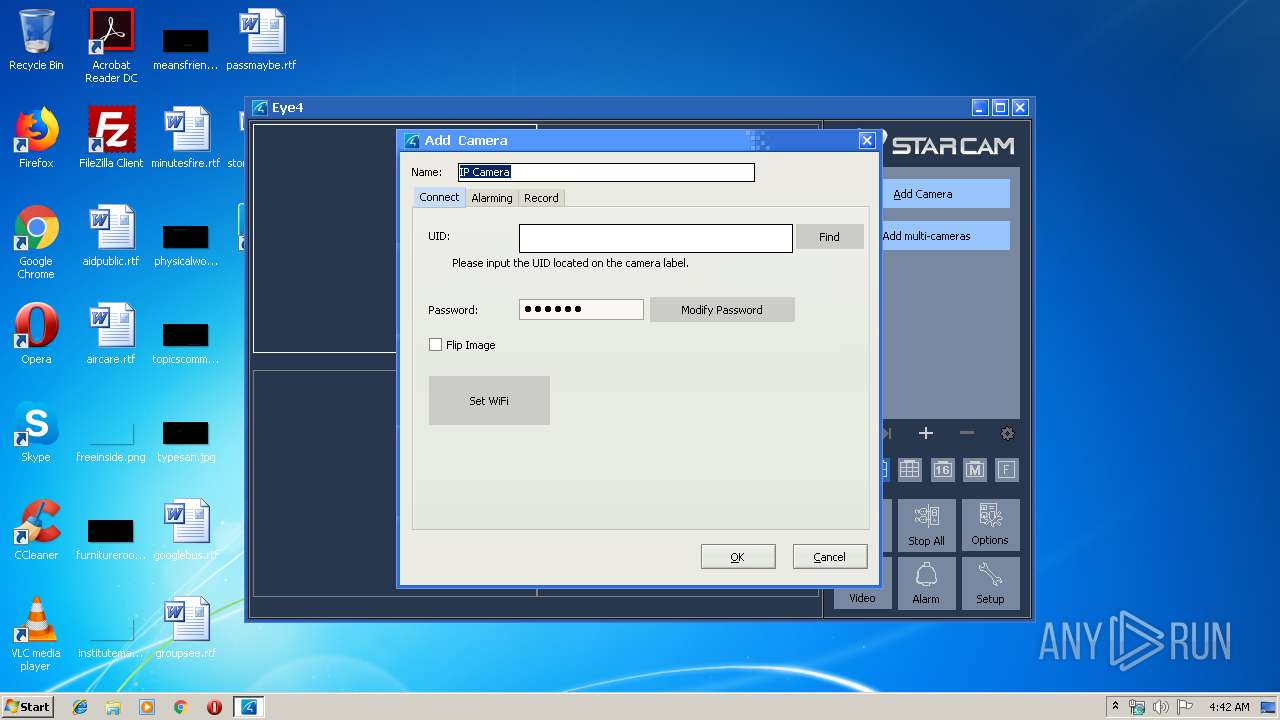
Task: Open groupsee.rtf desktop file
Action: tap(186, 628)
